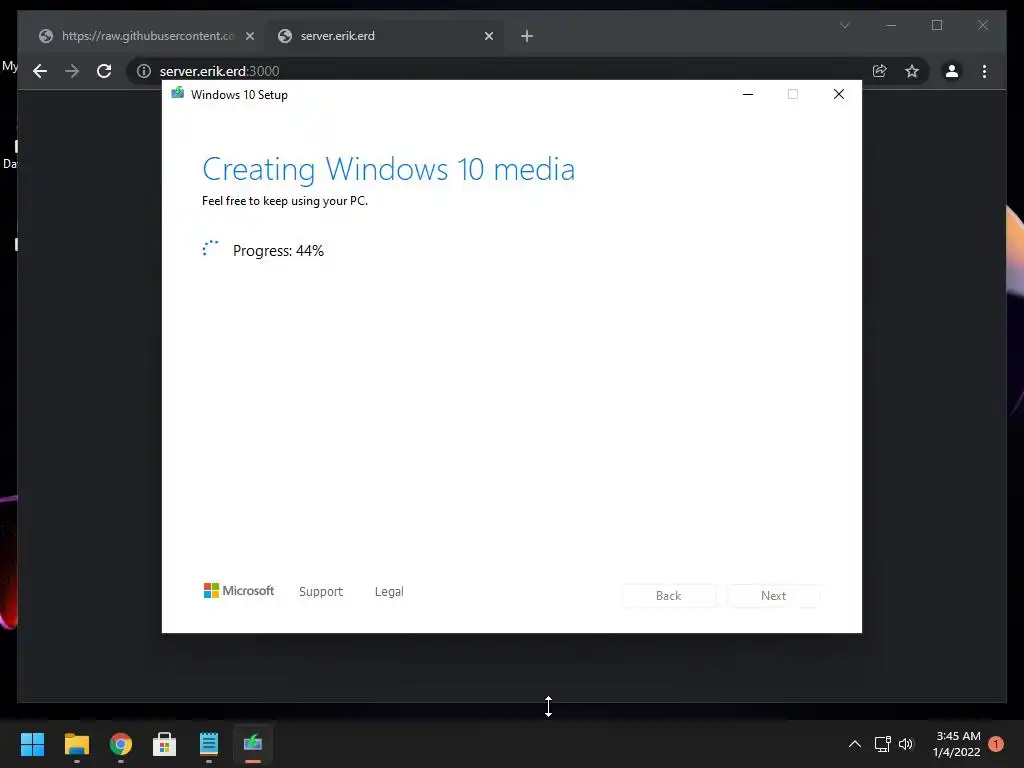Viewport: 1024px width, 768px height.
Task: Bookmark this tab with the star icon
Action: click(912, 71)
